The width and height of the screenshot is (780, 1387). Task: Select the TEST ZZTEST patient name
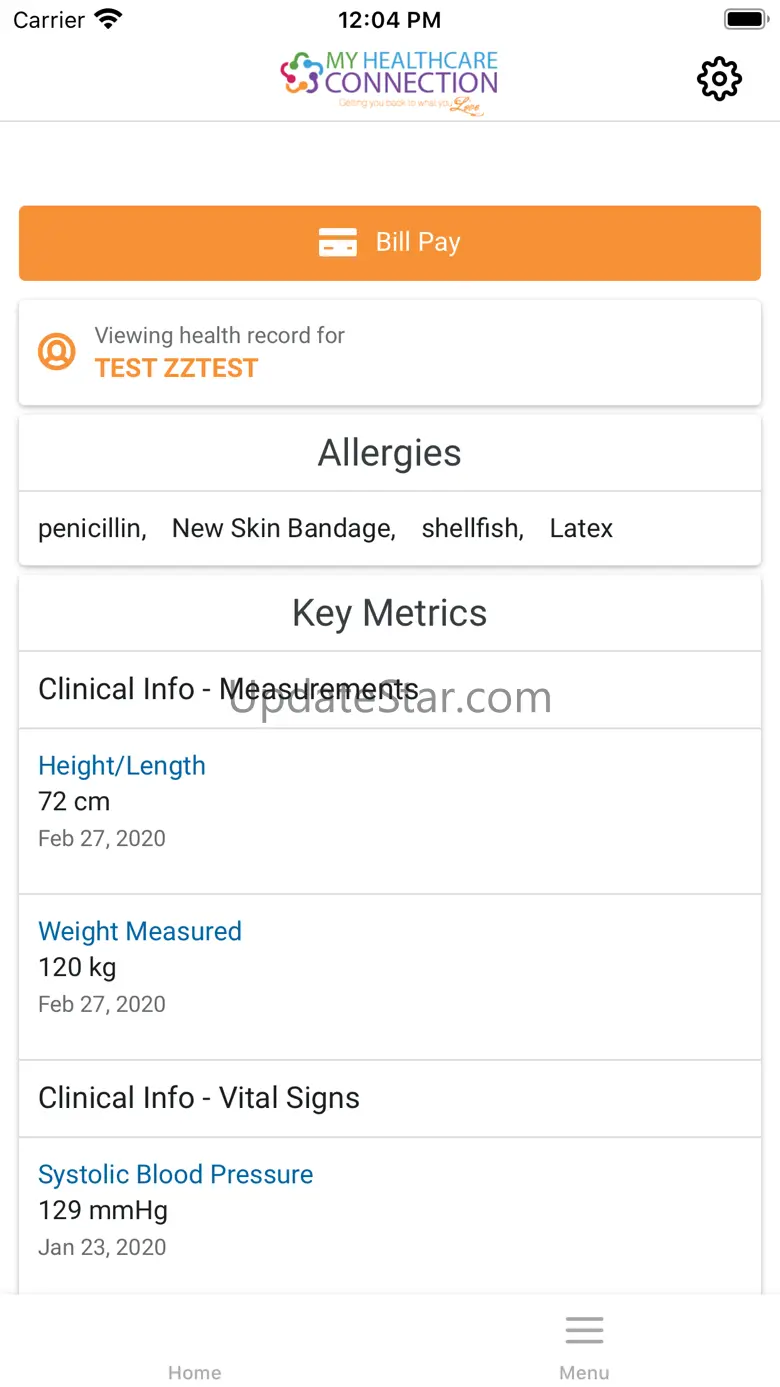point(176,369)
